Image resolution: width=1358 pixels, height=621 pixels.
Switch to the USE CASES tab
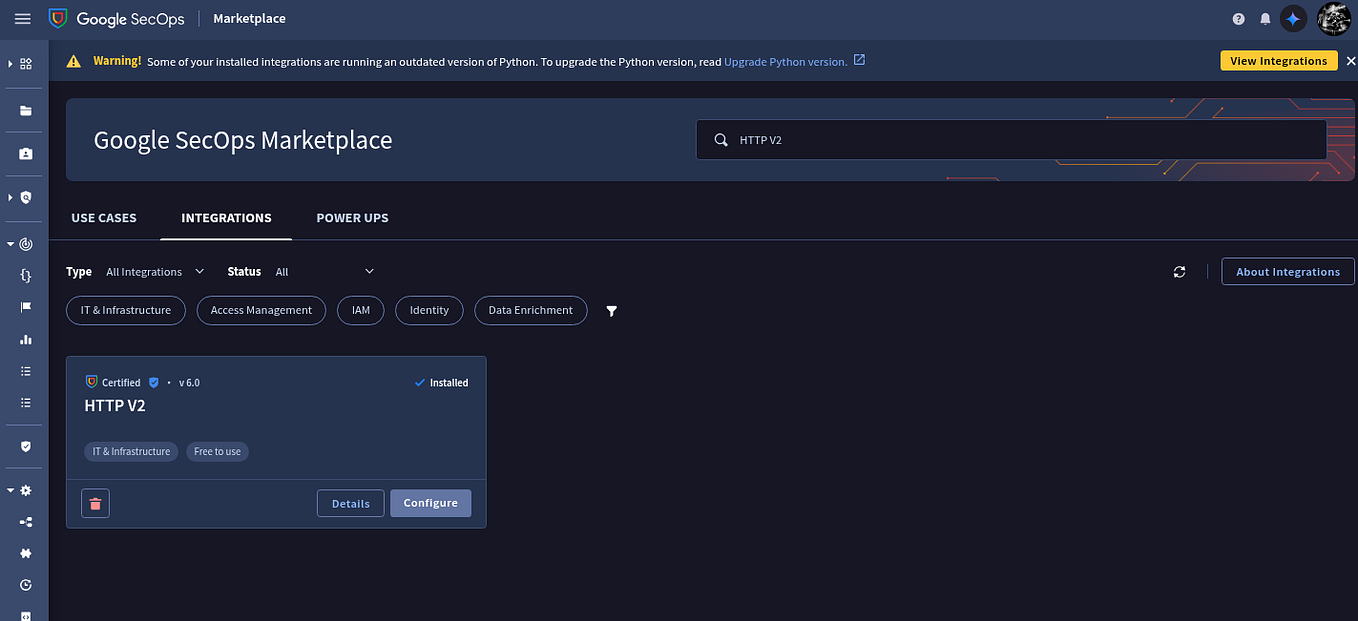click(104, 217)
